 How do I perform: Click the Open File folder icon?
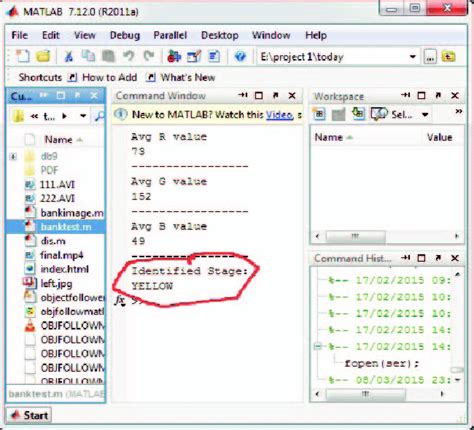pos(43,56)
